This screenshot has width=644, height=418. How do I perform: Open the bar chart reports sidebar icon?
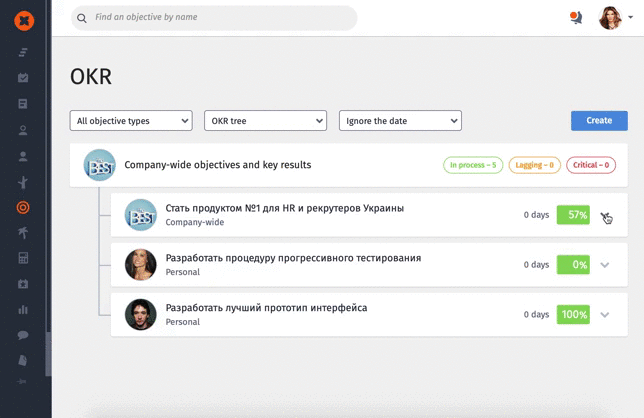(23, 309)
